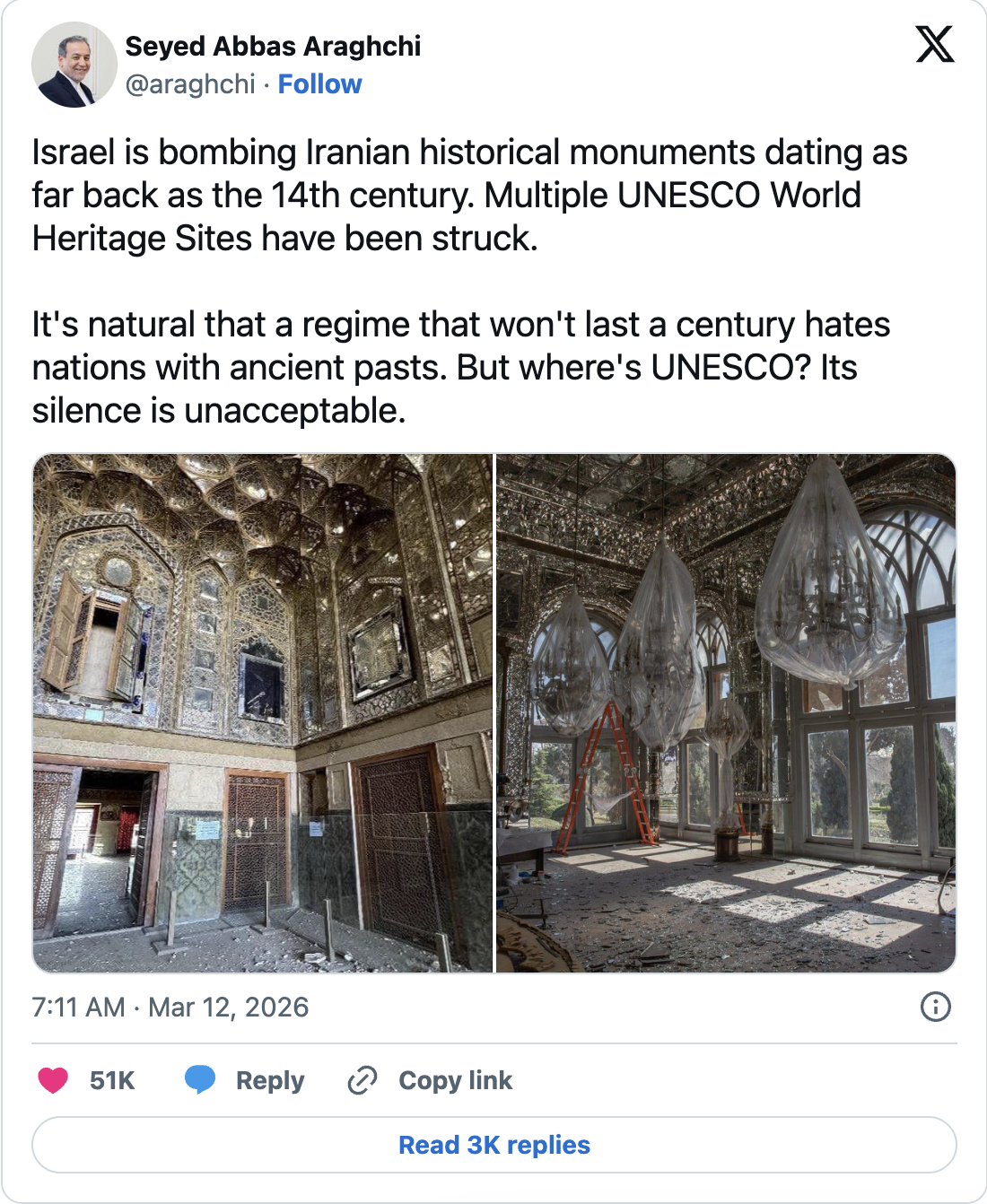Follow the @araghchi account
Image resolution: width=987 pixels, height=1204 pixels.
[x=319, y=84]
